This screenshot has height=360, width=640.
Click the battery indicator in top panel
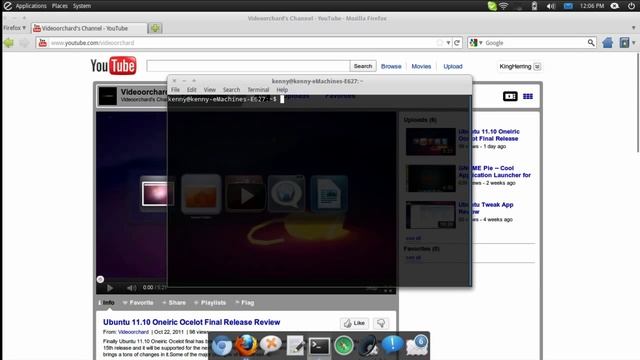tap(534, 6)
